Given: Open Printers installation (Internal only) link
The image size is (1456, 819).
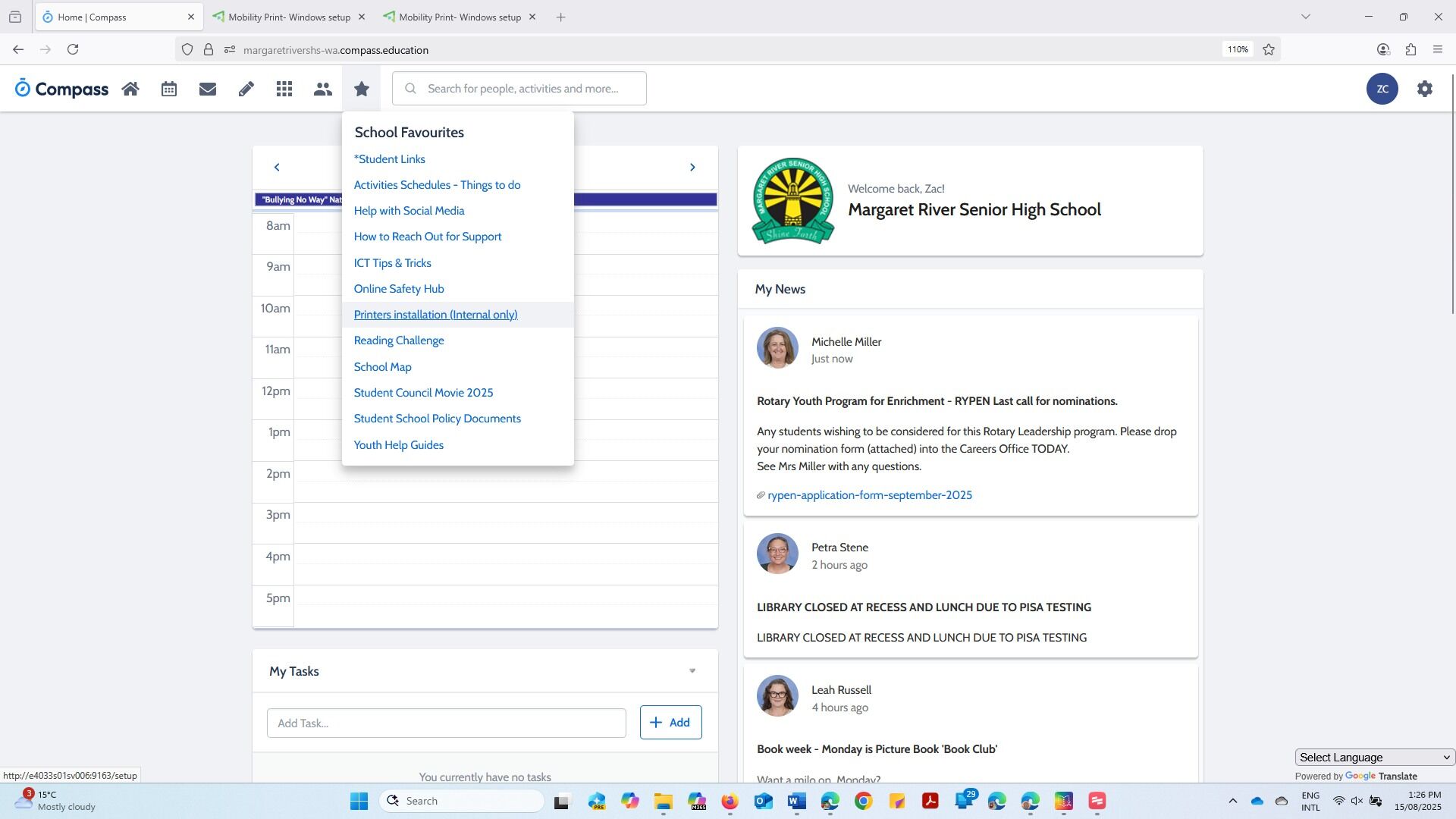Looking at the screenshot, I should 435,315.
